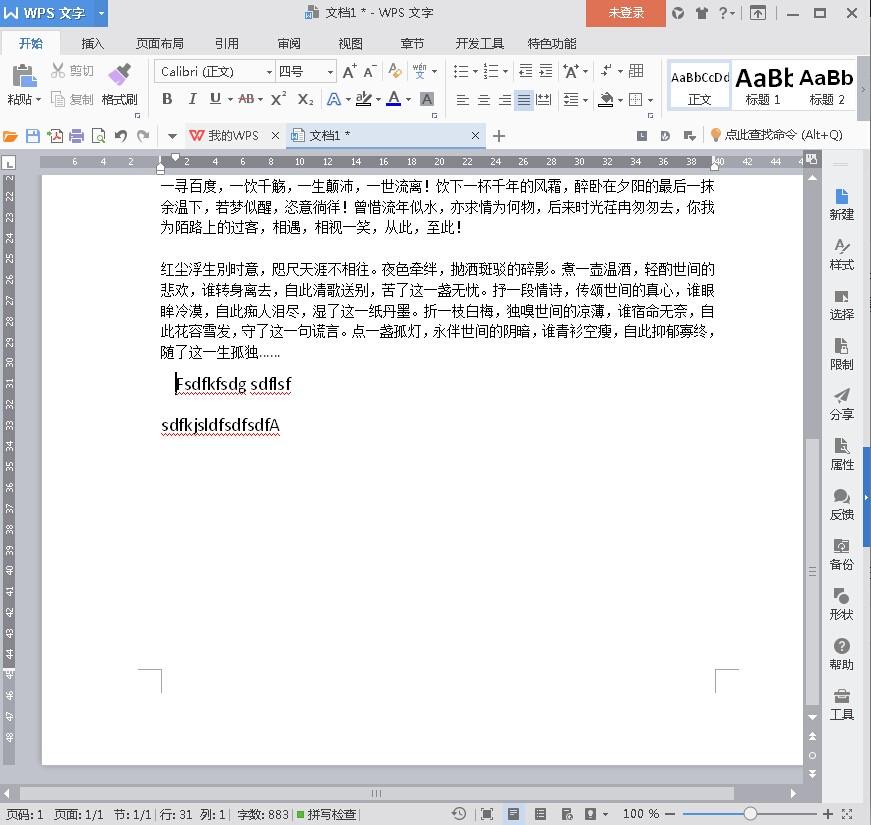Toggle Underline formatting

click(216, 99)
